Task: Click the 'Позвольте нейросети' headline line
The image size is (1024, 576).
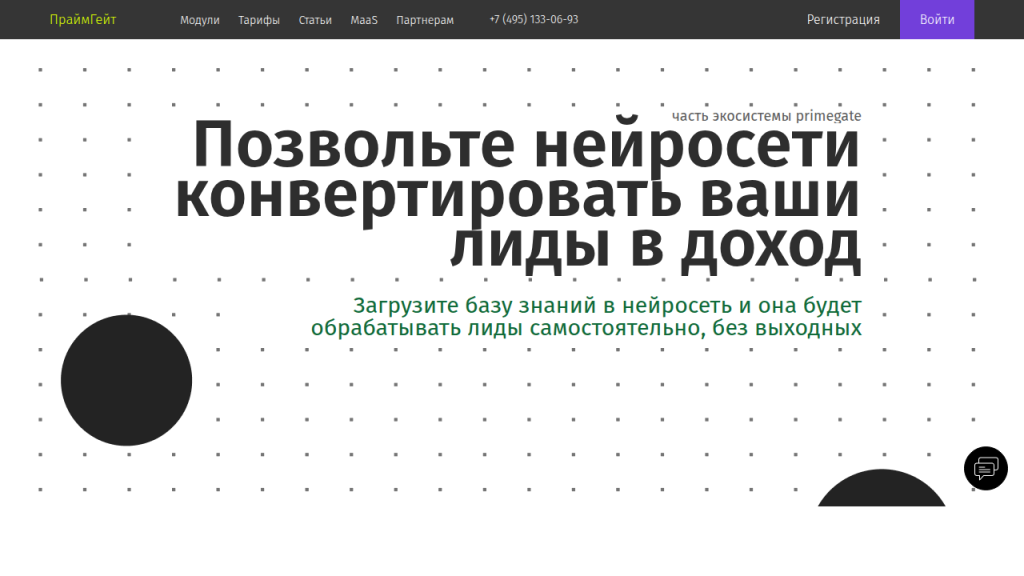Action: pyautogui.click(x=526, y=147)
